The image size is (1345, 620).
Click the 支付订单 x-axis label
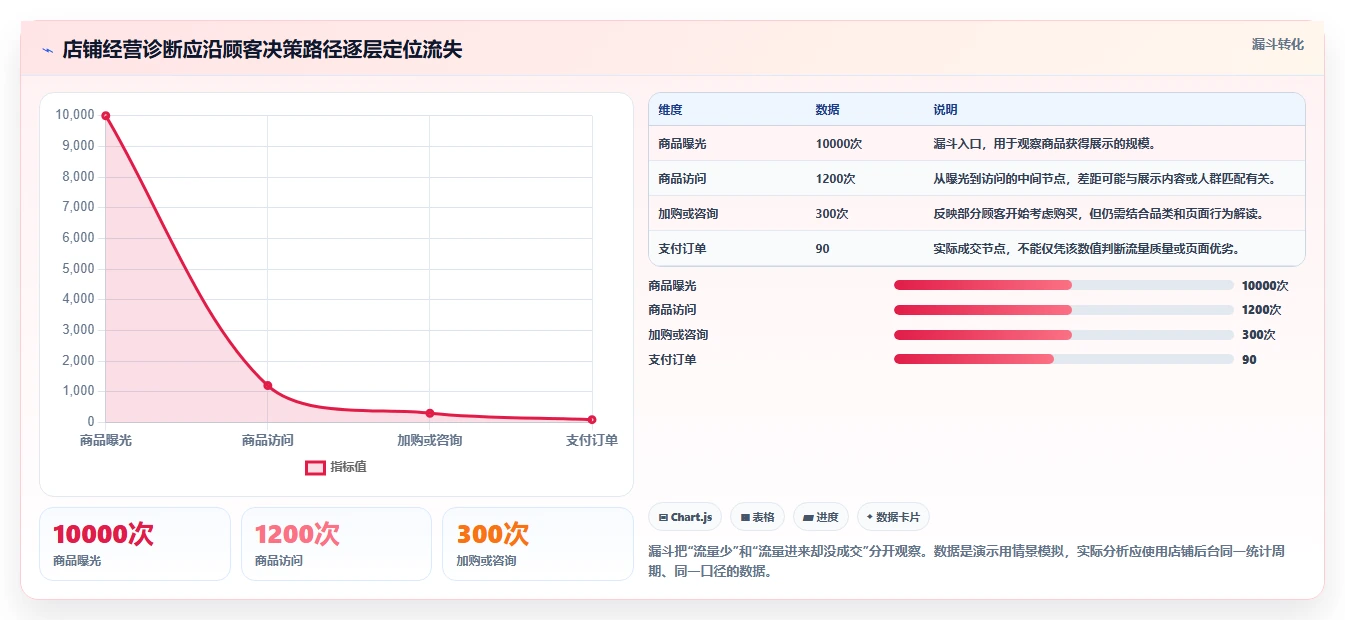pos(592,440)
